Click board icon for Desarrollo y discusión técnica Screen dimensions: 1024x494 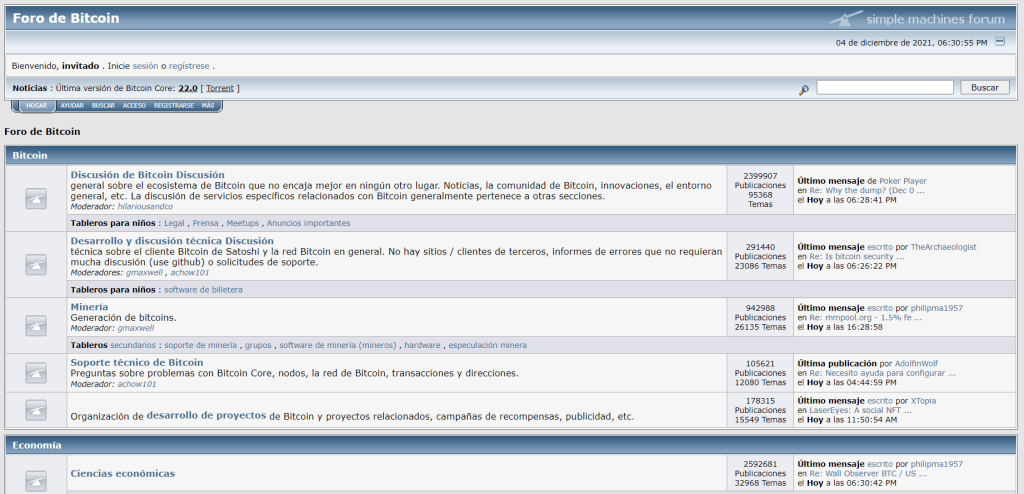pos(36,265)
